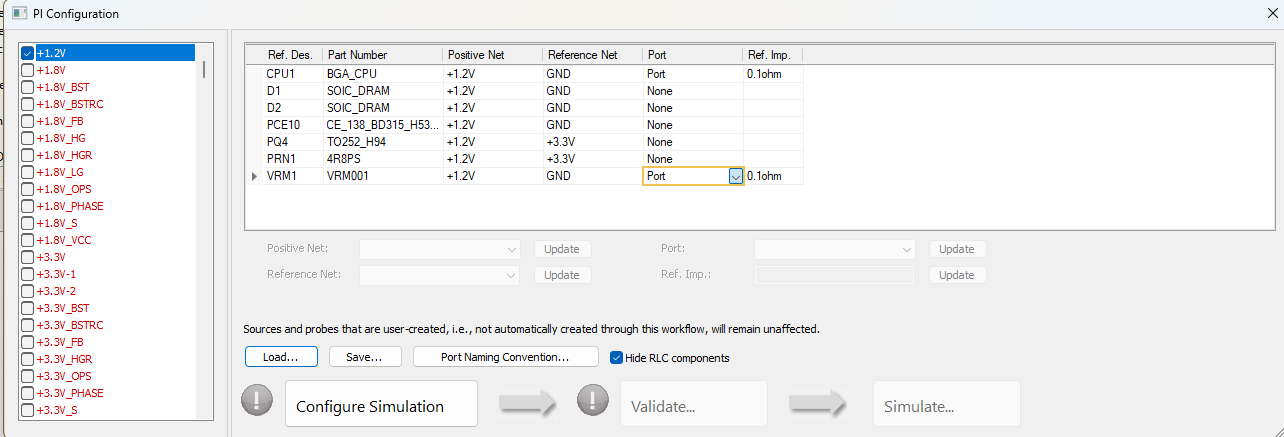Select the CPU1 BGA_CPU table row

pos(350,74)
